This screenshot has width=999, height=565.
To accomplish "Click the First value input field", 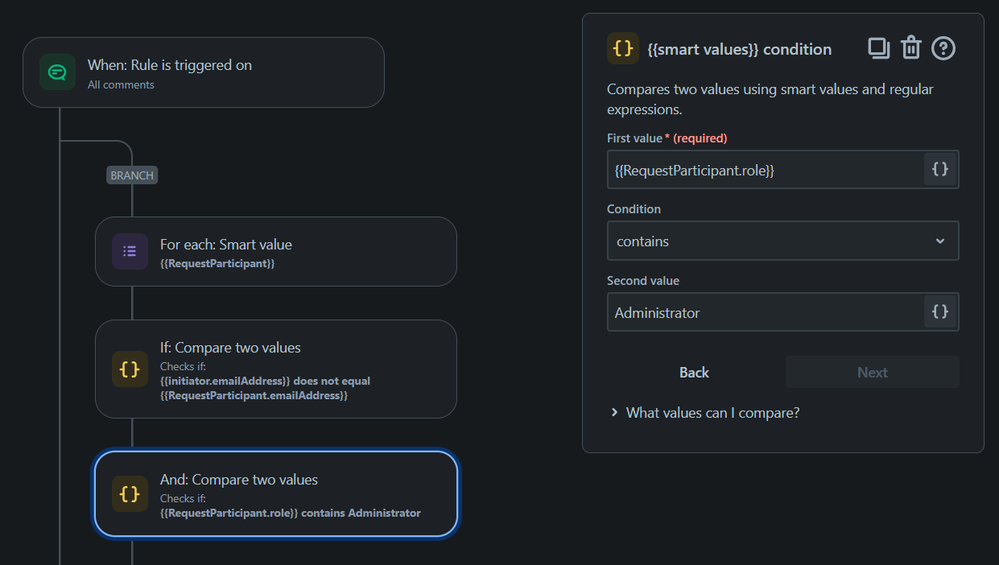I will pos(765,169).
